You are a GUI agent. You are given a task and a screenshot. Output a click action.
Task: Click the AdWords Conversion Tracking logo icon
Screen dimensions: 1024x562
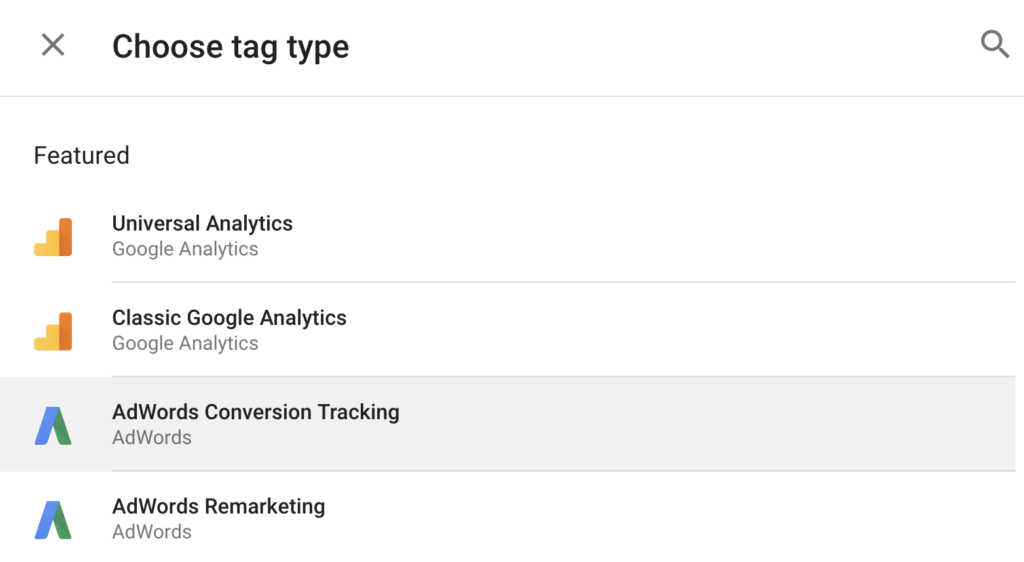53,426
